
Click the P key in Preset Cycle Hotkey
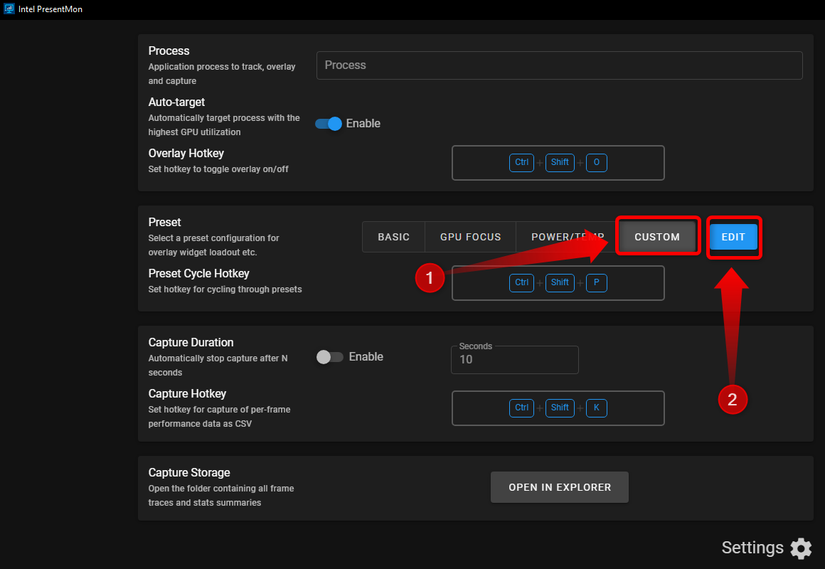(596, 283)
